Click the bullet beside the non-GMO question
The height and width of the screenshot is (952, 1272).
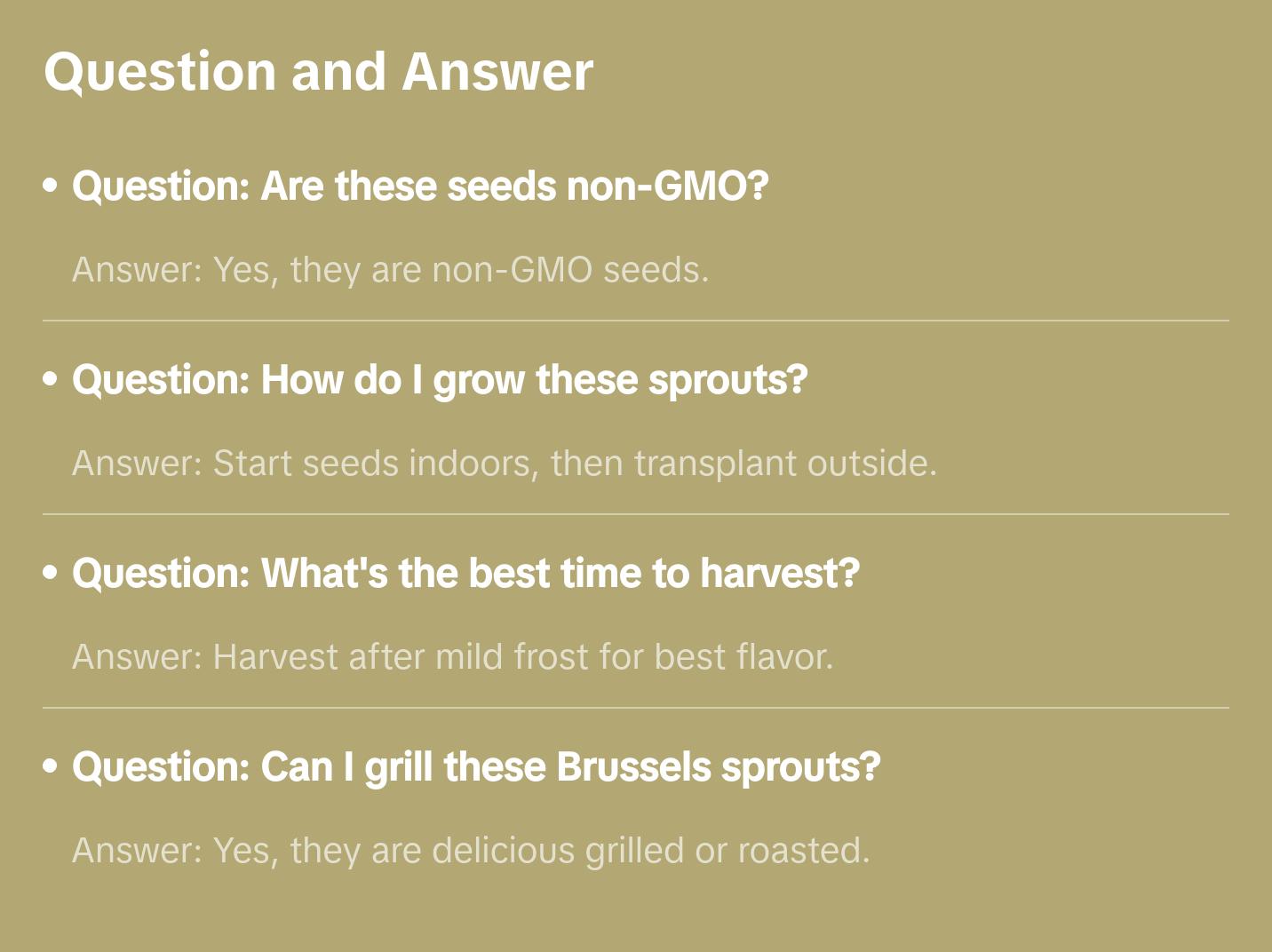click(51, 186)
